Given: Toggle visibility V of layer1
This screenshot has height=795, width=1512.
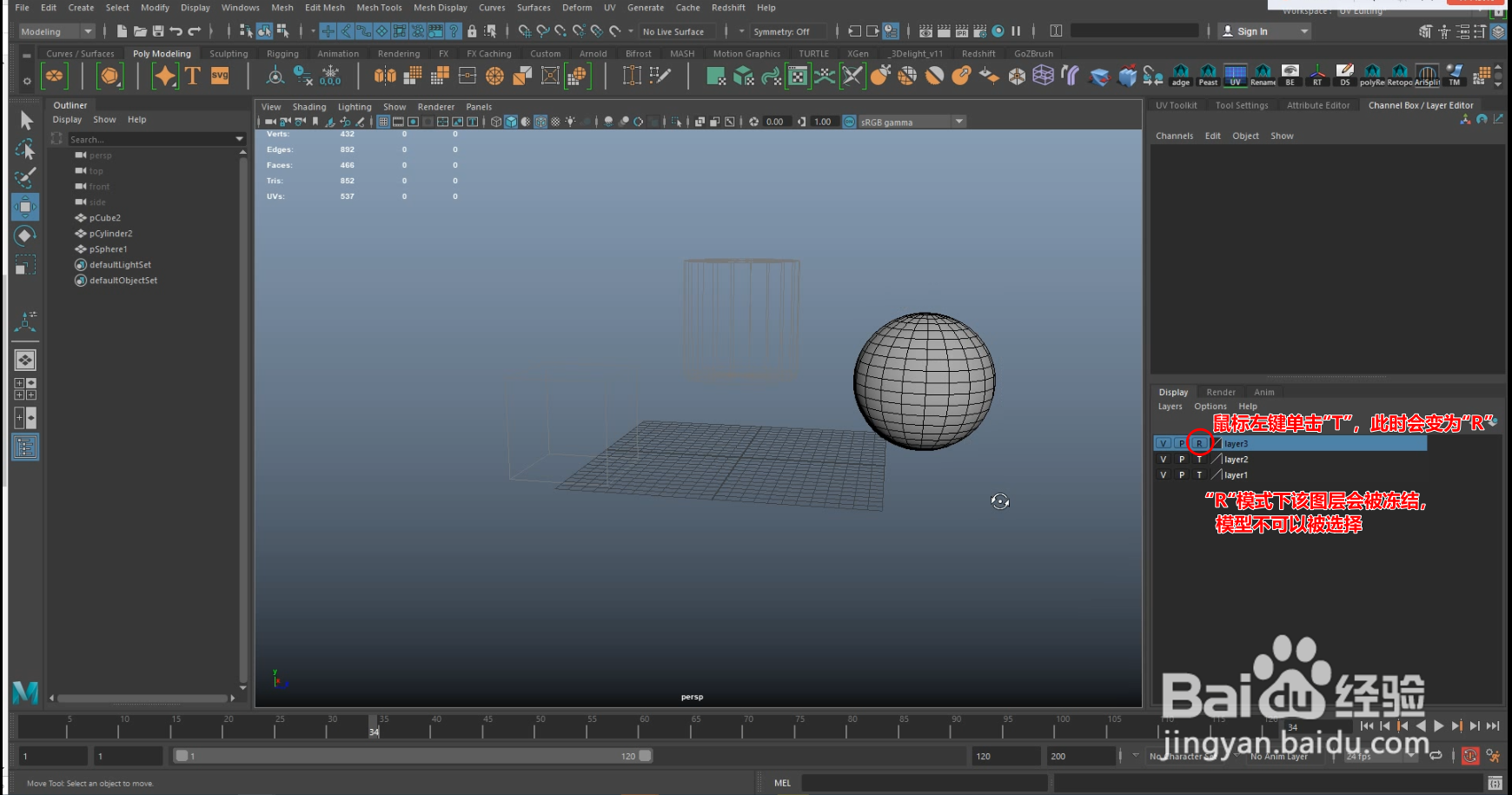Looking at the screenshot, I should pos(1163,474).
